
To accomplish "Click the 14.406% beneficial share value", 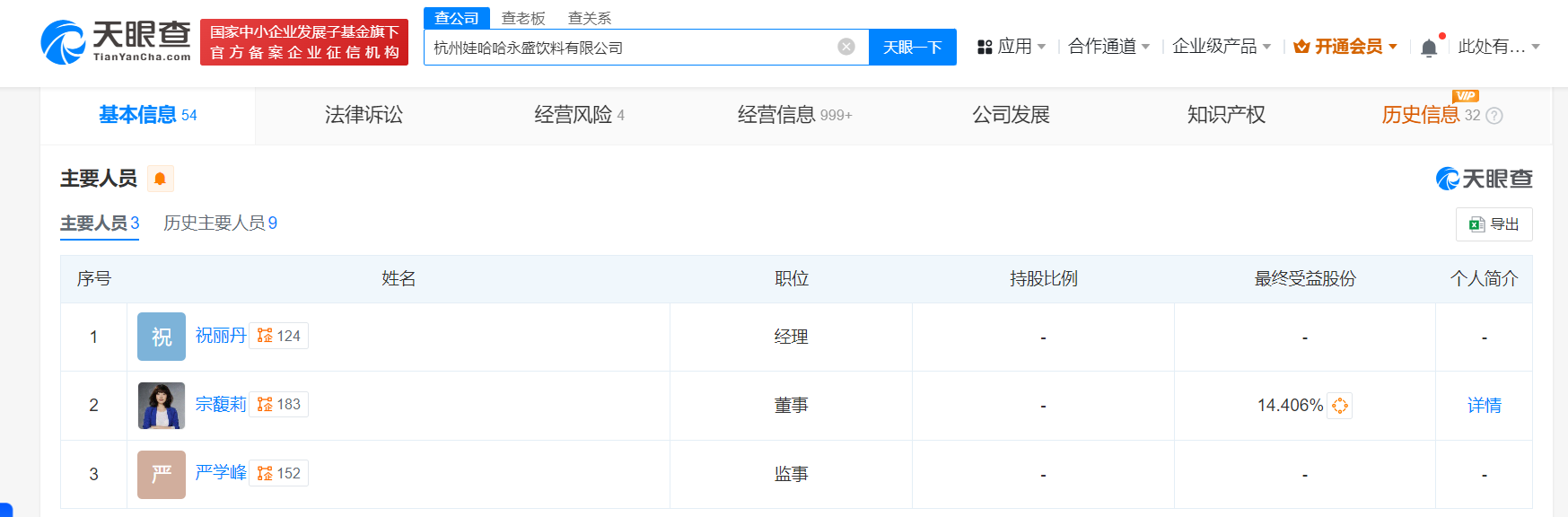I will [1290, 406].
